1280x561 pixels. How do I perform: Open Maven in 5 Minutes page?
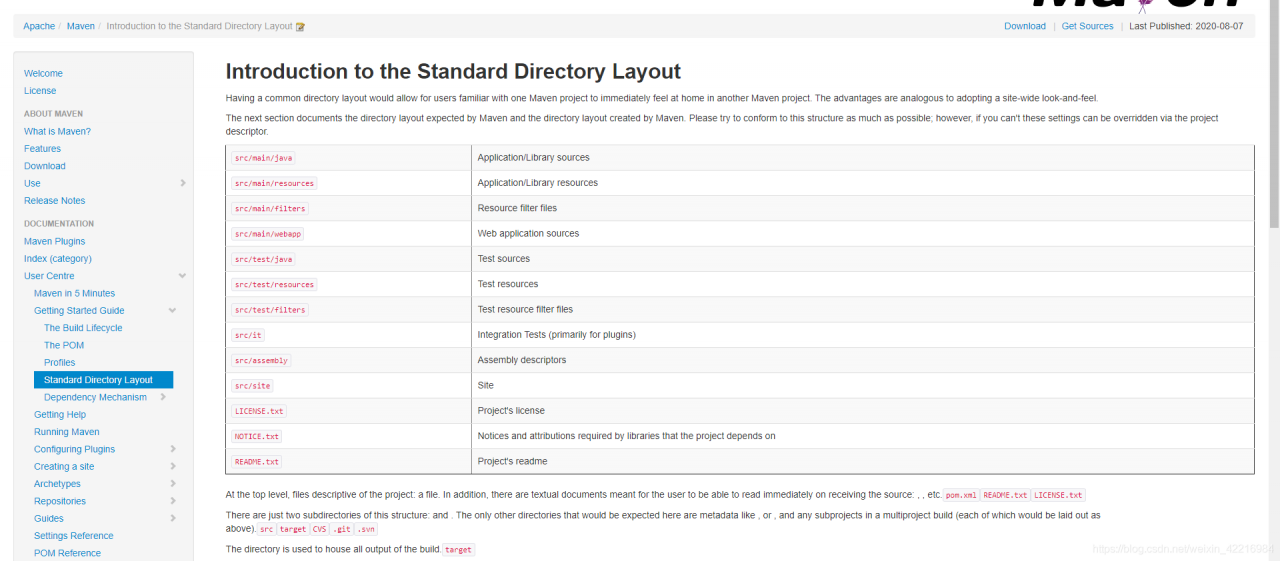tap(74, 293)
